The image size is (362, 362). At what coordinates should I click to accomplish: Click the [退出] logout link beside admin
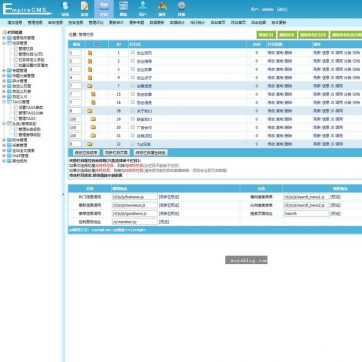(x=282, y=9)
